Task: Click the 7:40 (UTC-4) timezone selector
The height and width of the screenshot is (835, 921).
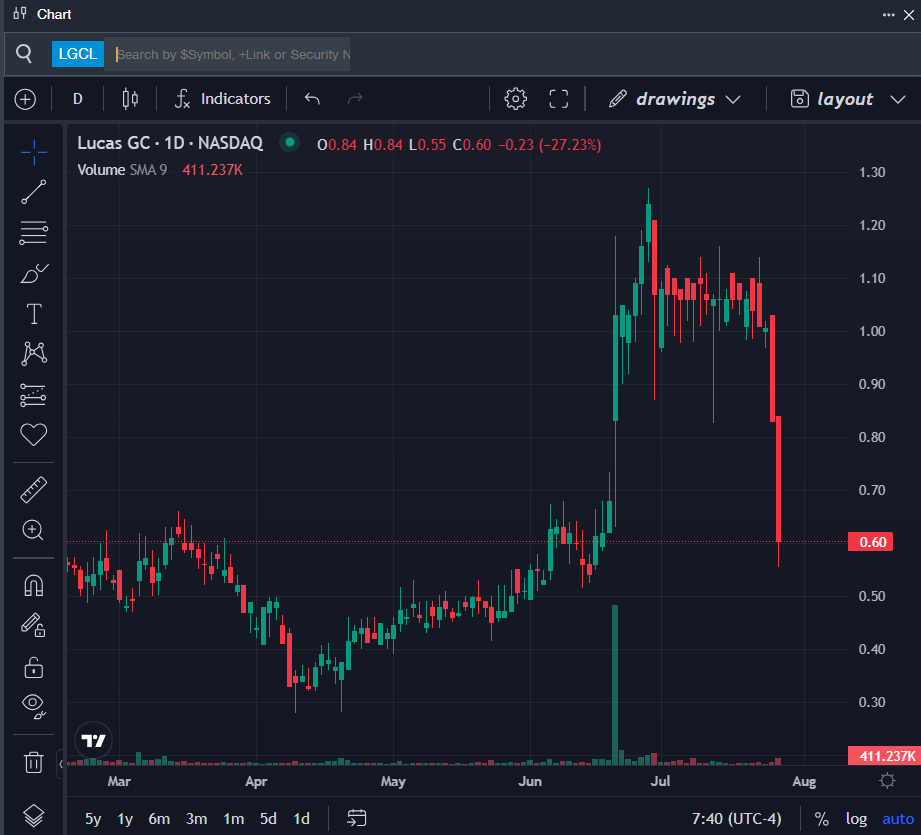Action: (x=737, y=819)
